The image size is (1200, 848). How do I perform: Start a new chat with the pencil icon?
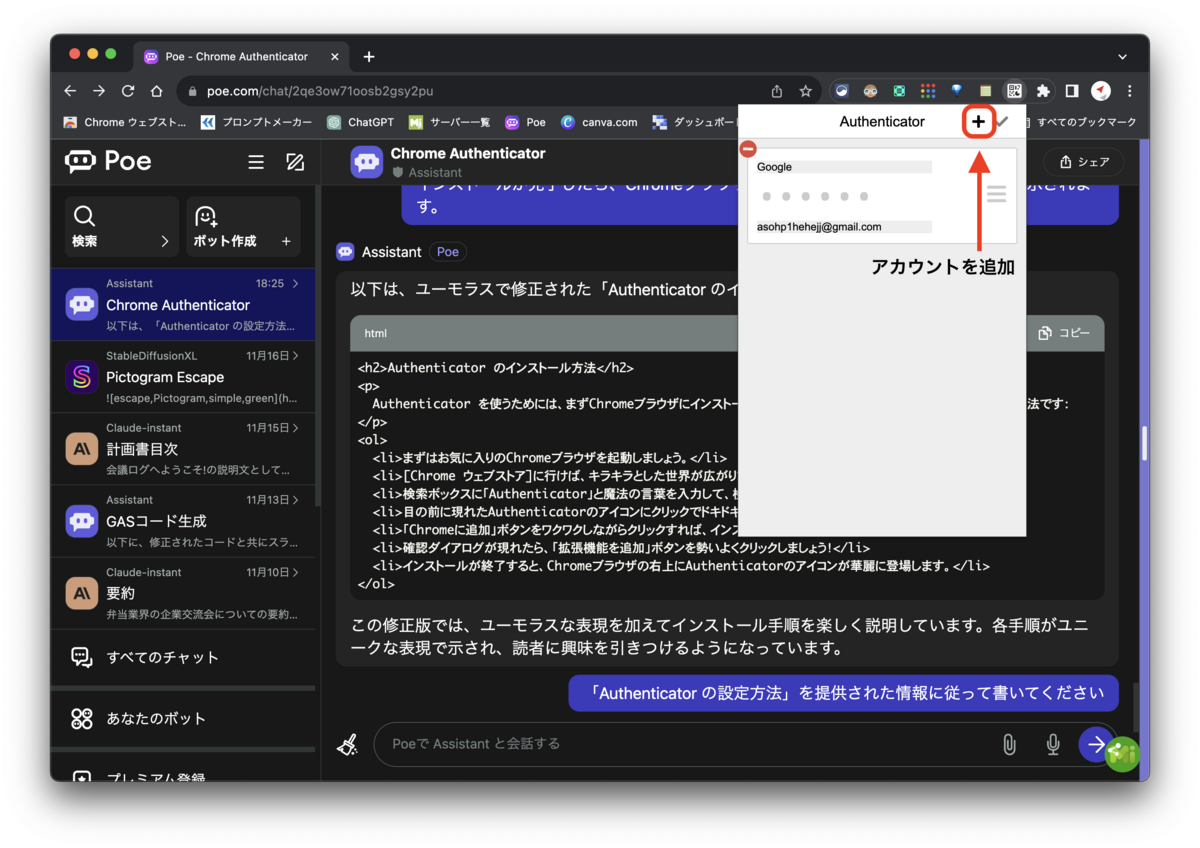[x=295, y=161]
